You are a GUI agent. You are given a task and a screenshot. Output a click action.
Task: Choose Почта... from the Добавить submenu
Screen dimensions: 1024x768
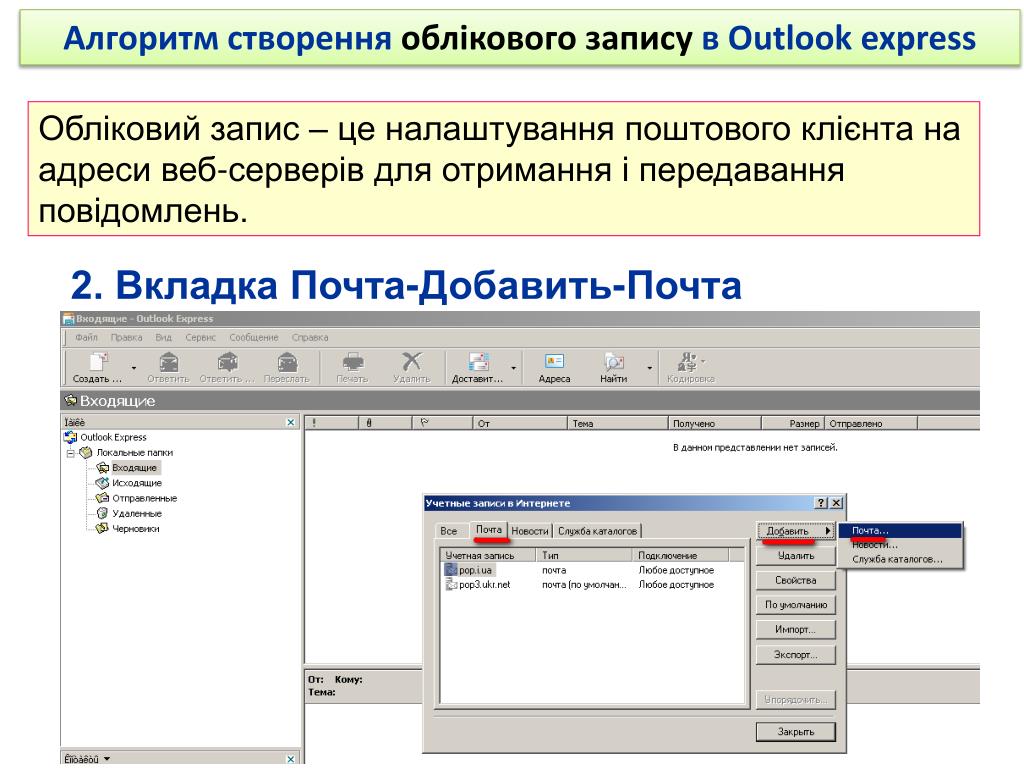900,530
